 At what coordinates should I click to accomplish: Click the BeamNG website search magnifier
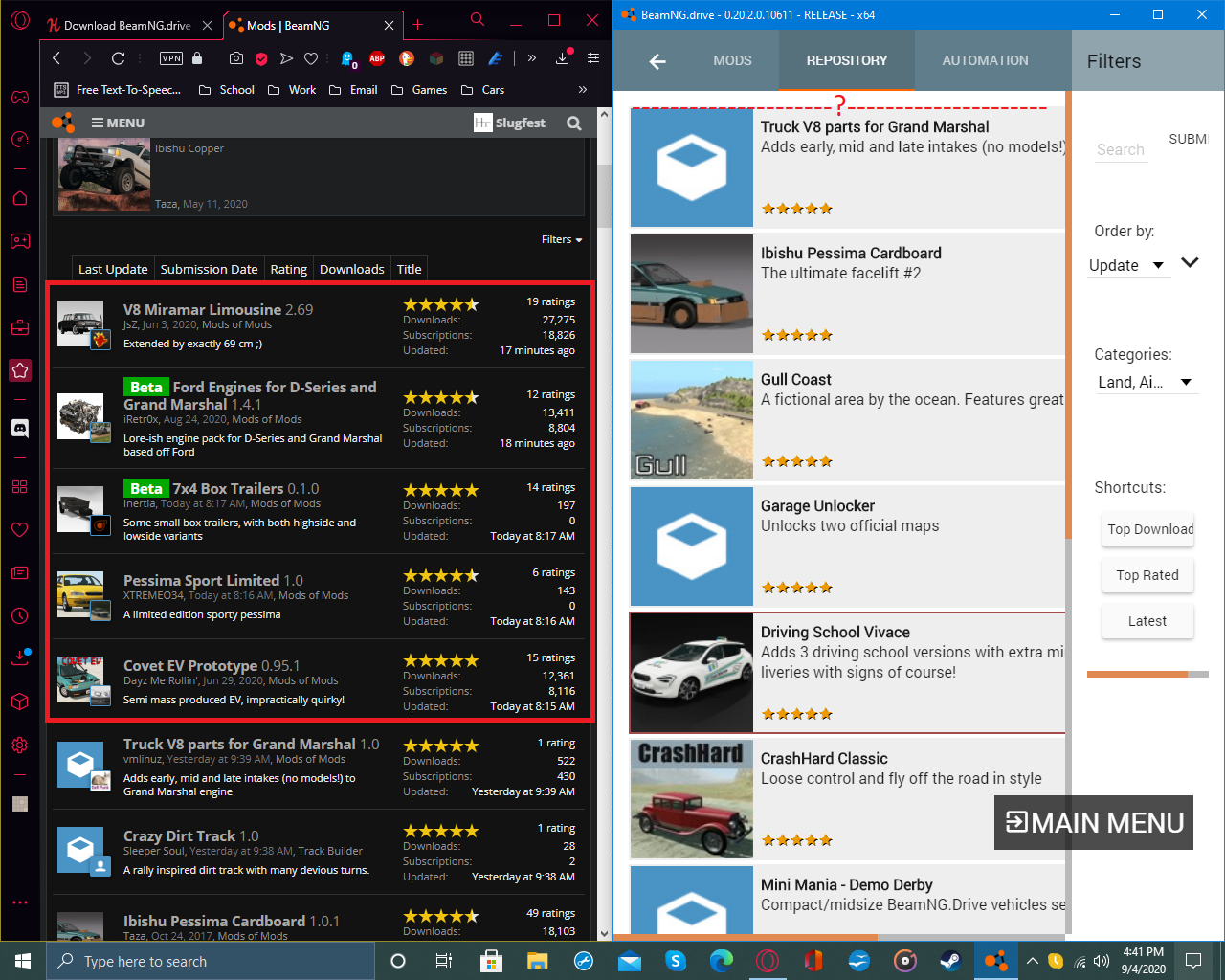574,122
